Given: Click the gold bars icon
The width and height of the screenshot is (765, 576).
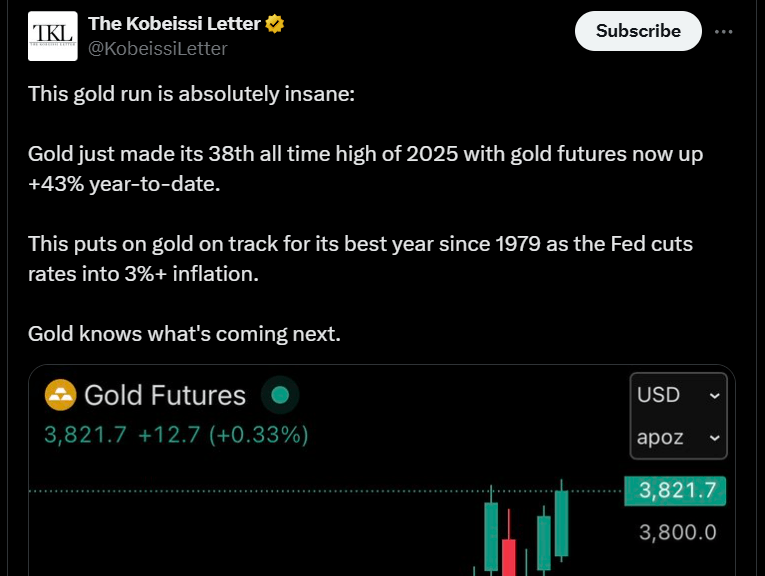Looking at the screenshot, I should [x=60, y=395].
